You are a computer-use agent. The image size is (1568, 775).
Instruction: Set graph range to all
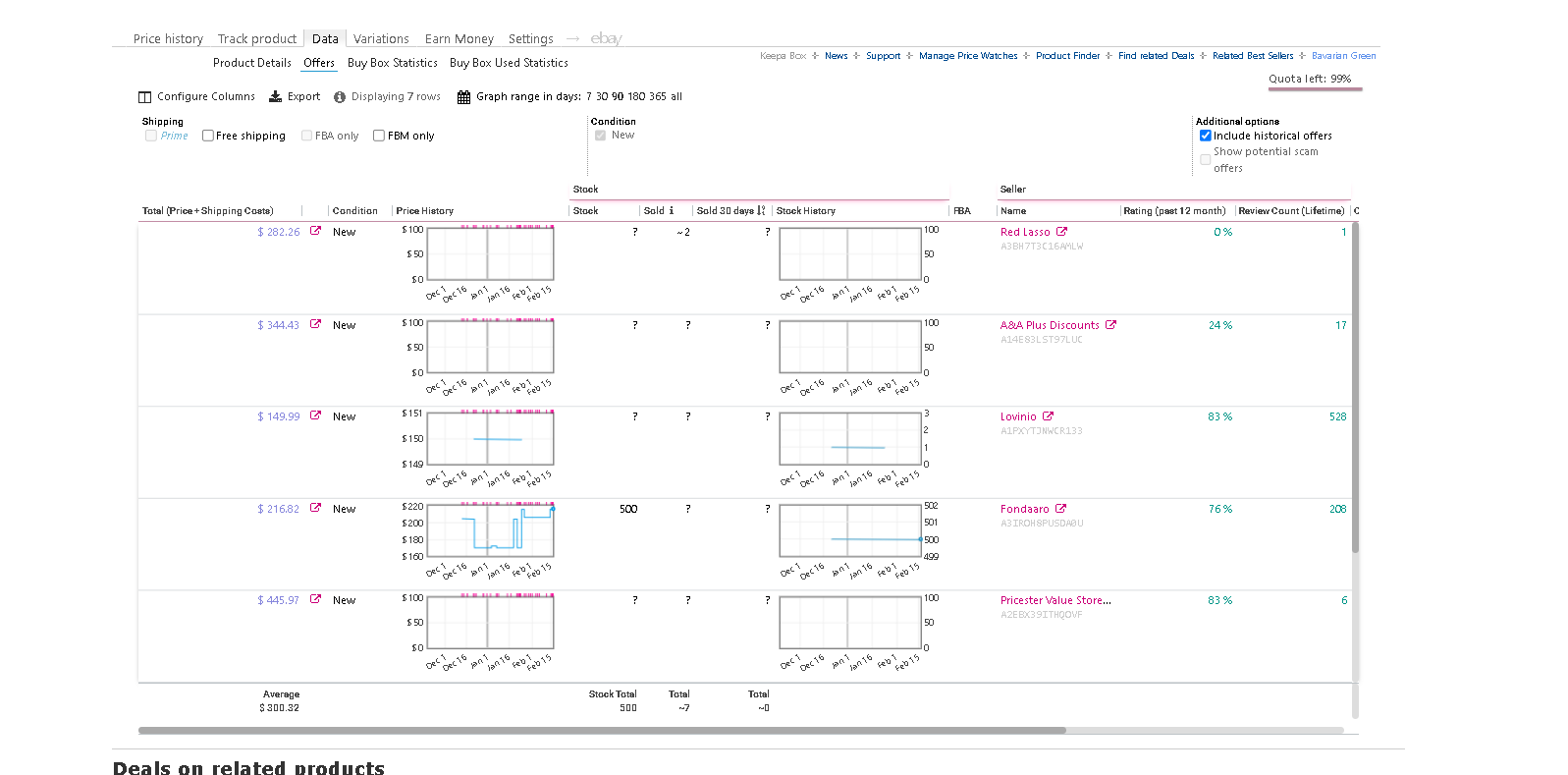coord(676,96)
